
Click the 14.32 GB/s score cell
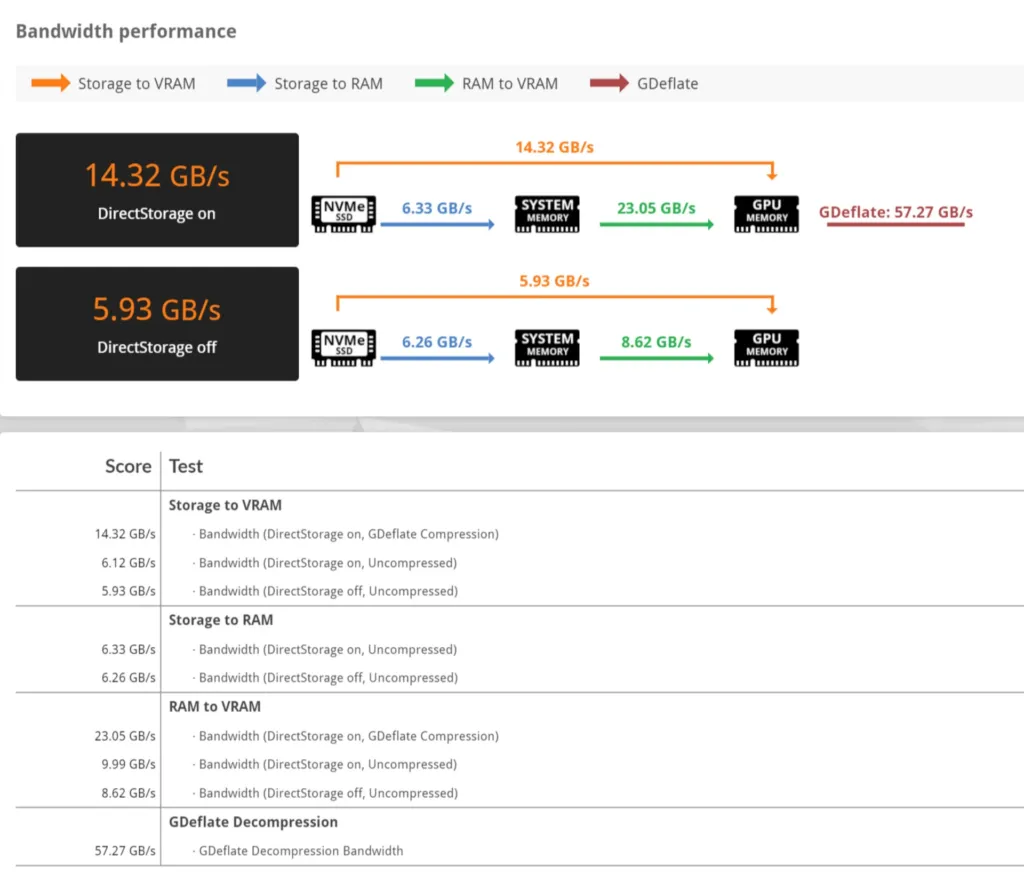coord(125,534)
